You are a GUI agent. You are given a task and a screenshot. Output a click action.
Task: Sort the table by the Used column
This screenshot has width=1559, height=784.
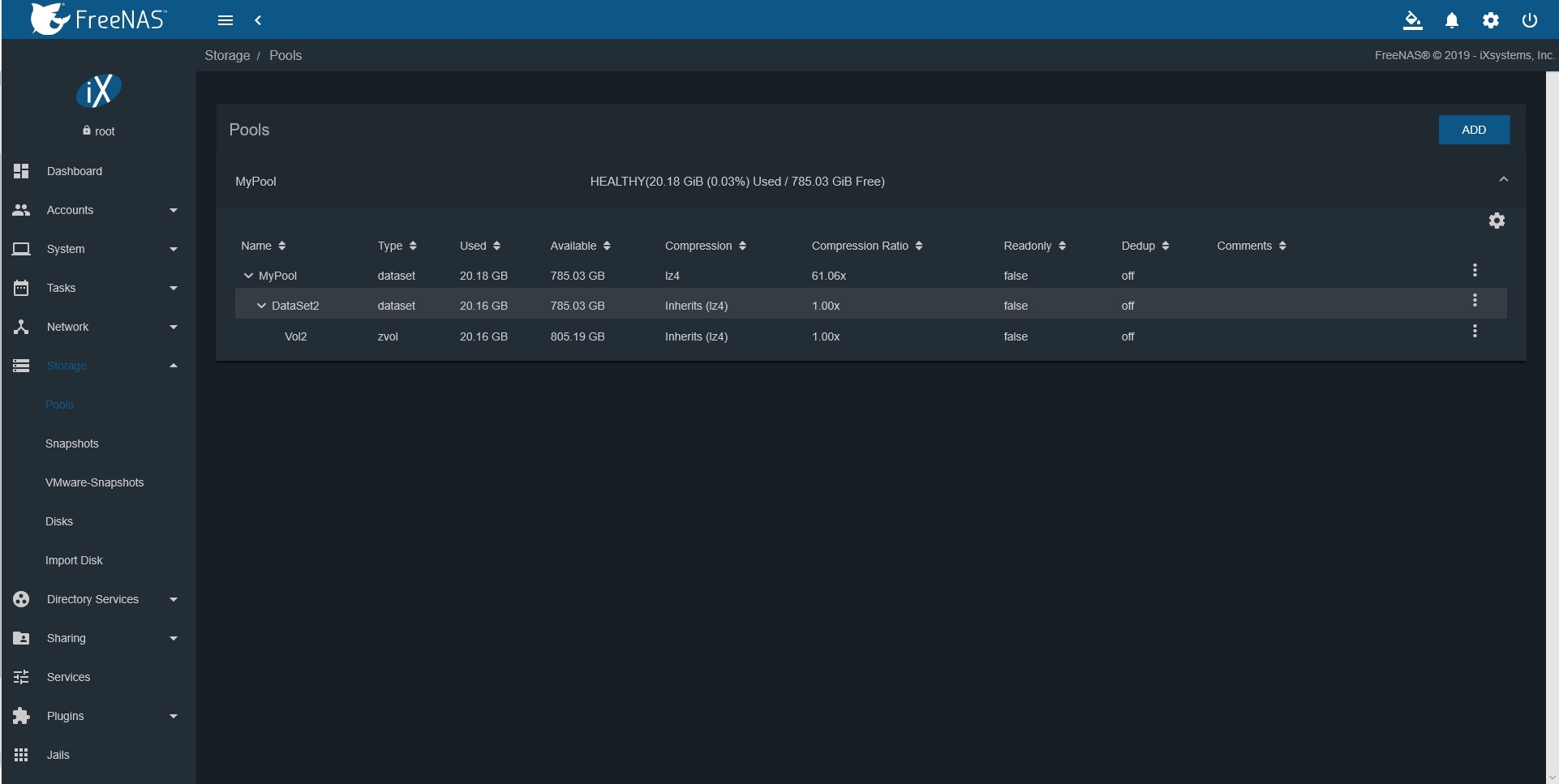479,246
